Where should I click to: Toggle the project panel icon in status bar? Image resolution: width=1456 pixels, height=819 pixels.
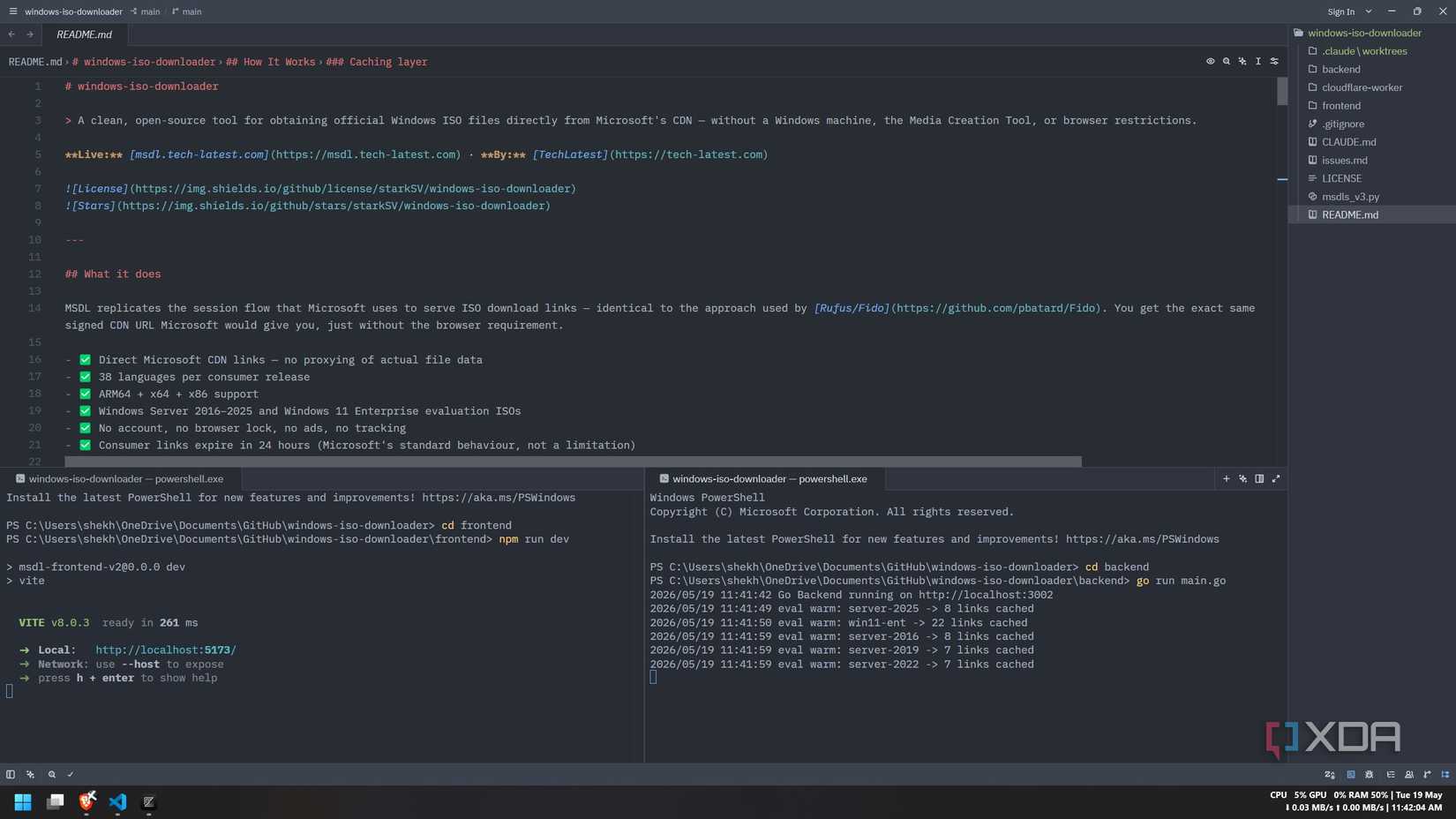(1445, 774)
